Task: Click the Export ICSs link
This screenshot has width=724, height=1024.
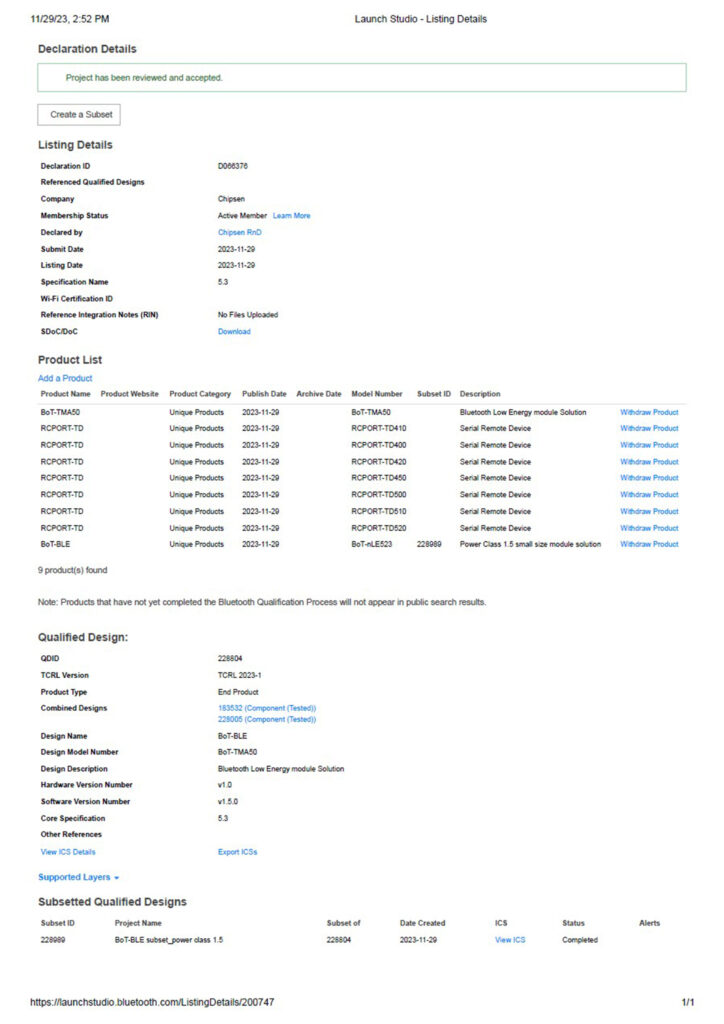Action: 237,852
